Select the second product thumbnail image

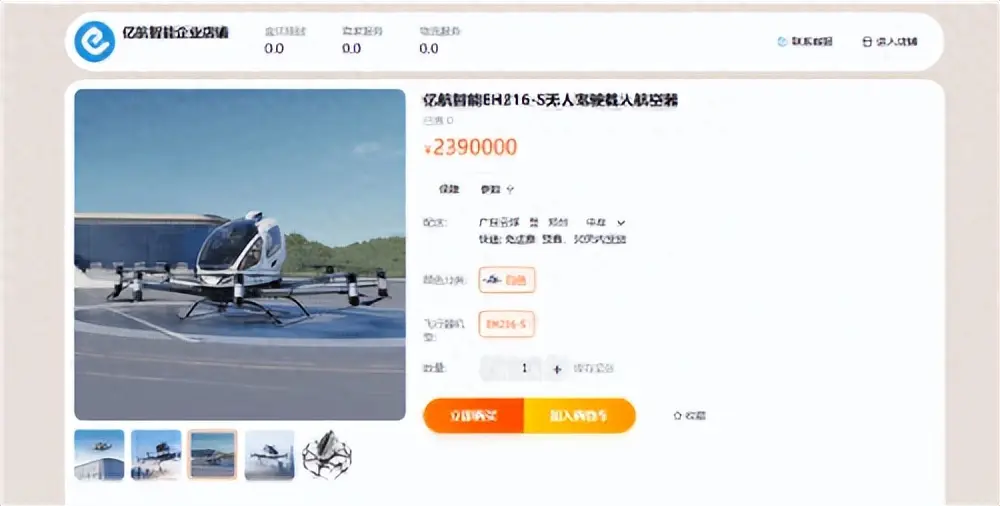[x=156, y=454]
